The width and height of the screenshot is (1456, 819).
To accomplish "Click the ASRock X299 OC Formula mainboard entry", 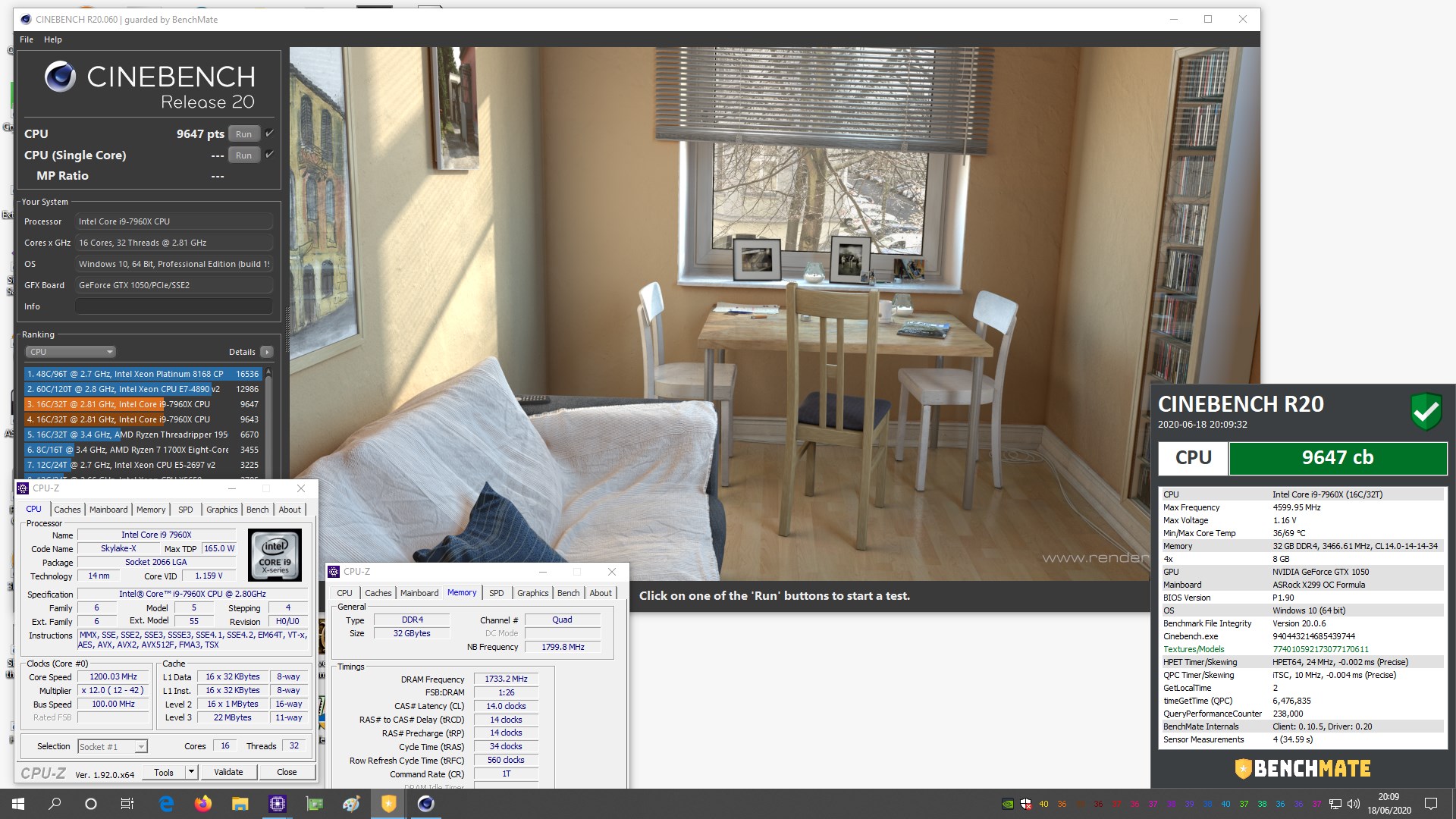I will (x=1319, y=585).
